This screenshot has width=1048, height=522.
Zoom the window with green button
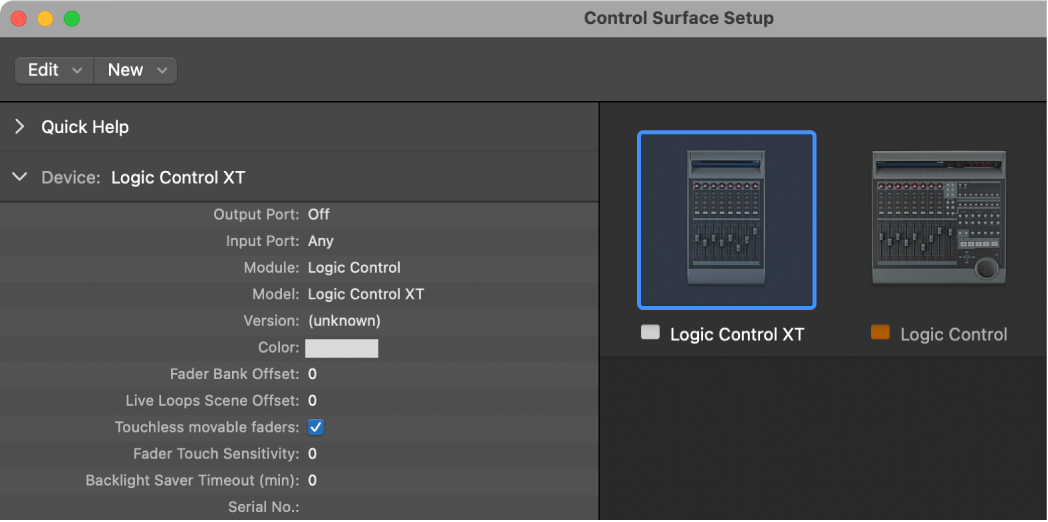72,19
